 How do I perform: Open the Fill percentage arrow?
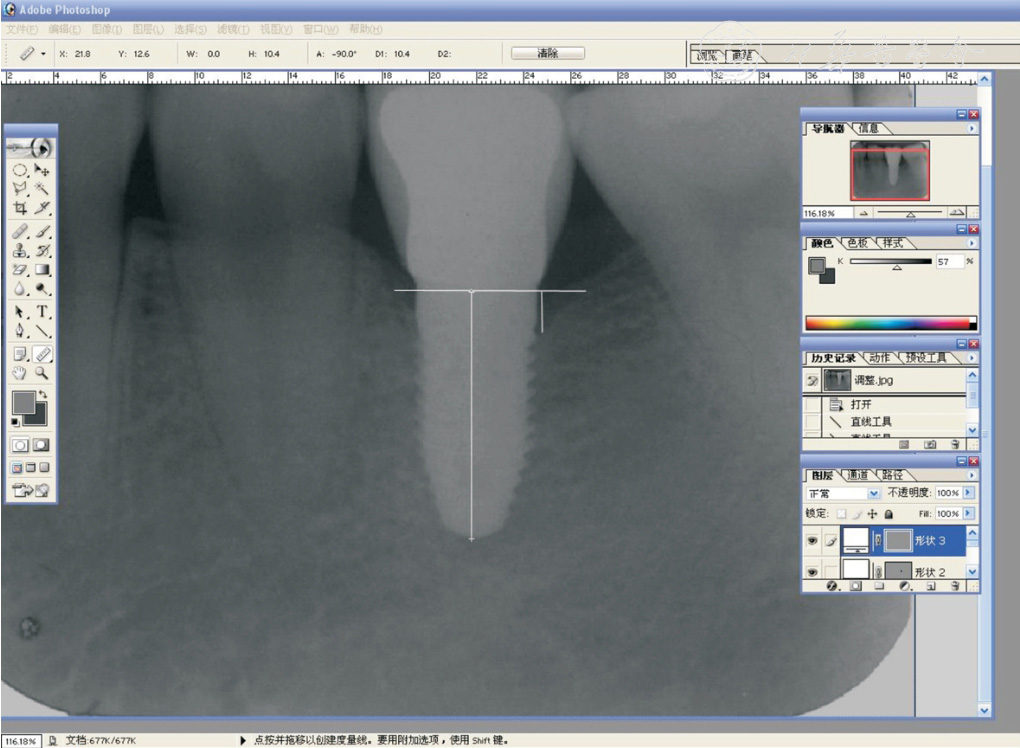[968, 514]
